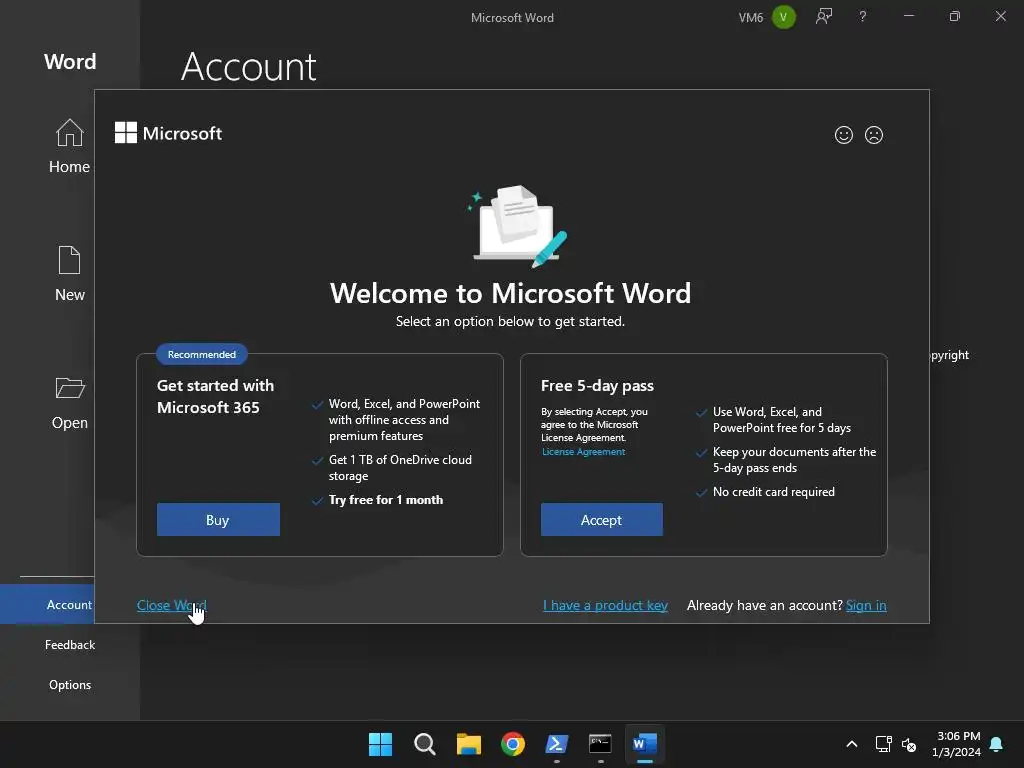Click the 'No credit card required' text
The image size is (1024, 768).
tap(774, 492)
